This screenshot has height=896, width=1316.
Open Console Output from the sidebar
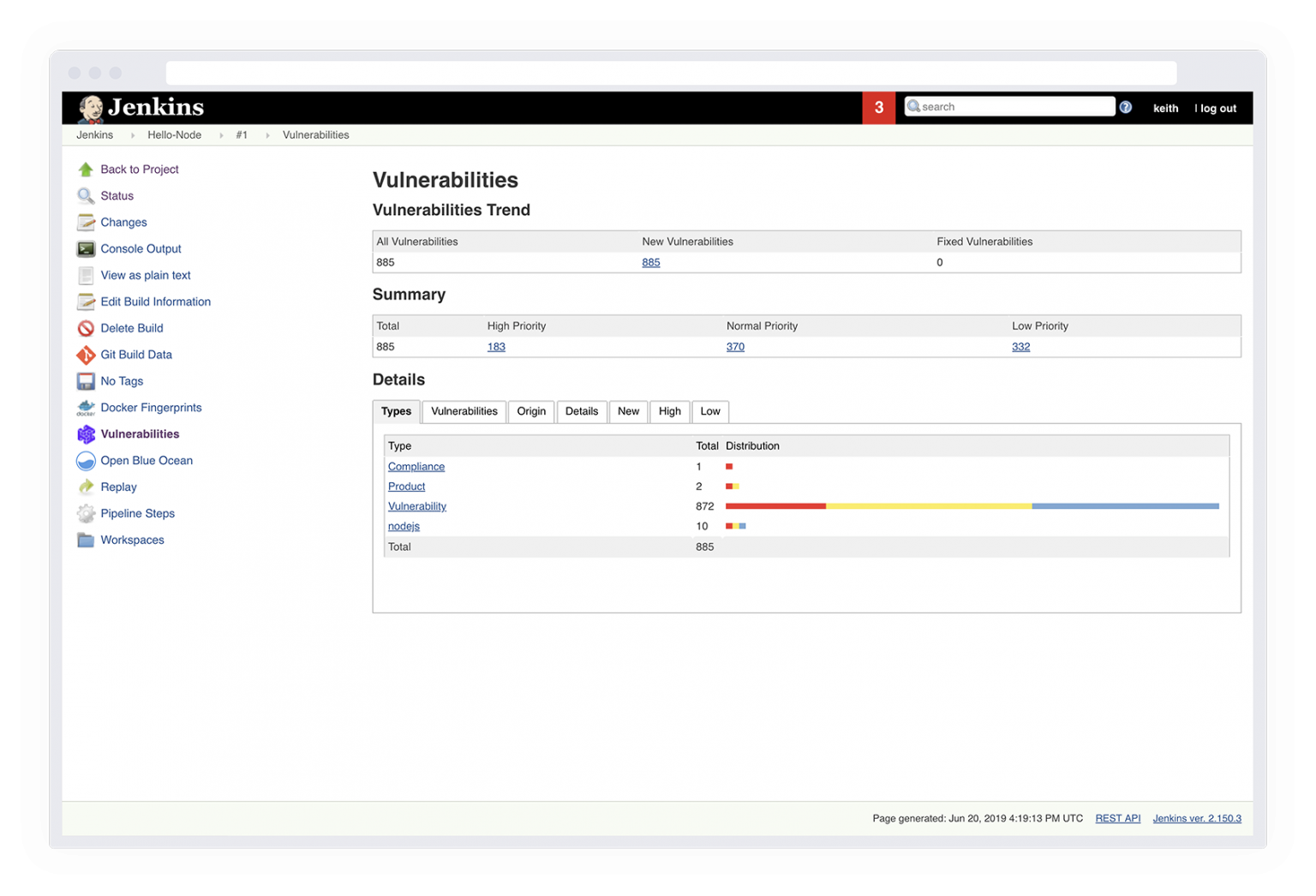(141, 248)
